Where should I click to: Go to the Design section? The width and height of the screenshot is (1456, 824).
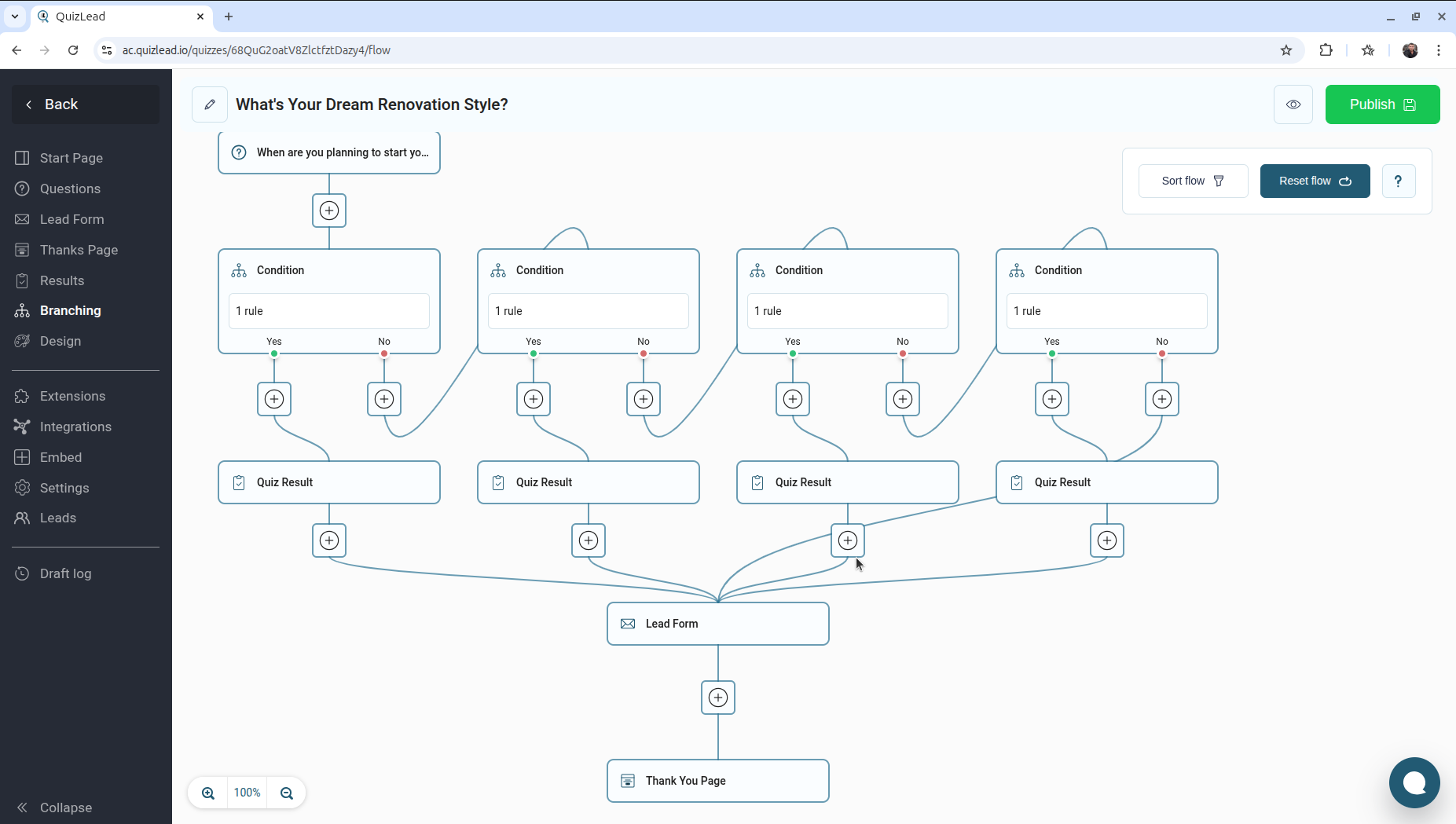pyautogui.click(x=61, y=341)
